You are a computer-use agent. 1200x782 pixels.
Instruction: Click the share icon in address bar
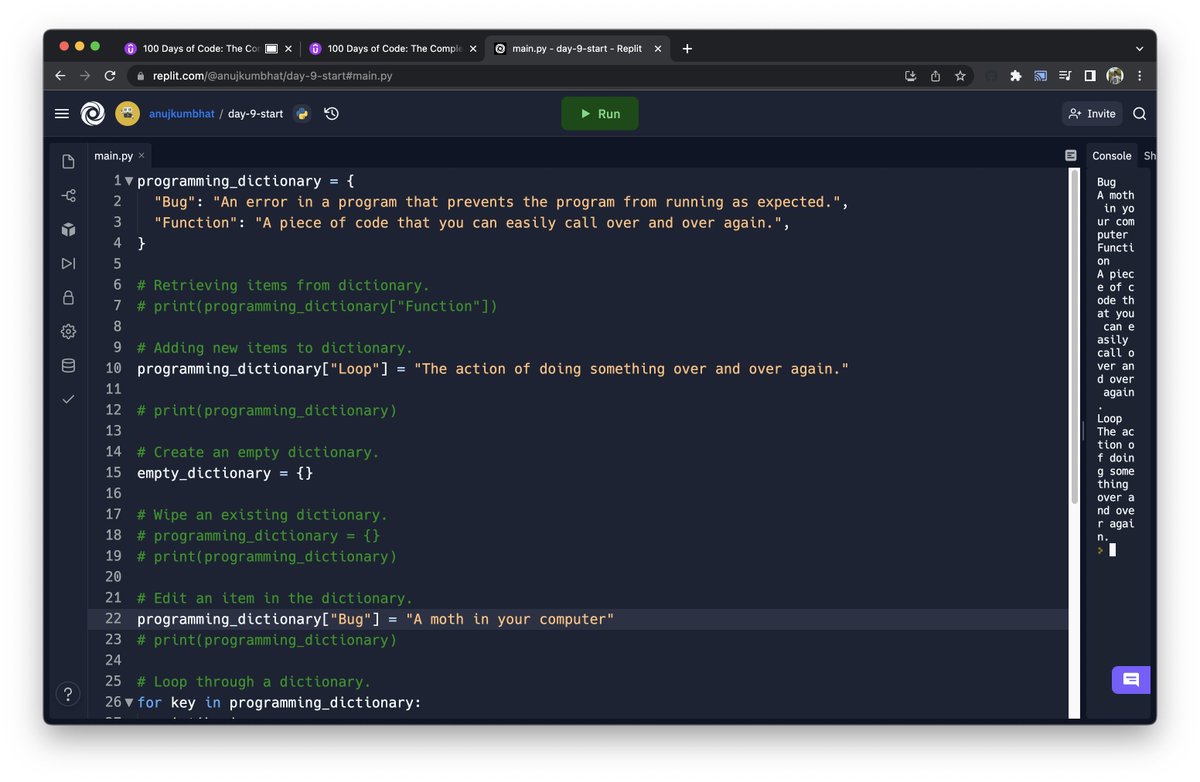pos(935,76)
